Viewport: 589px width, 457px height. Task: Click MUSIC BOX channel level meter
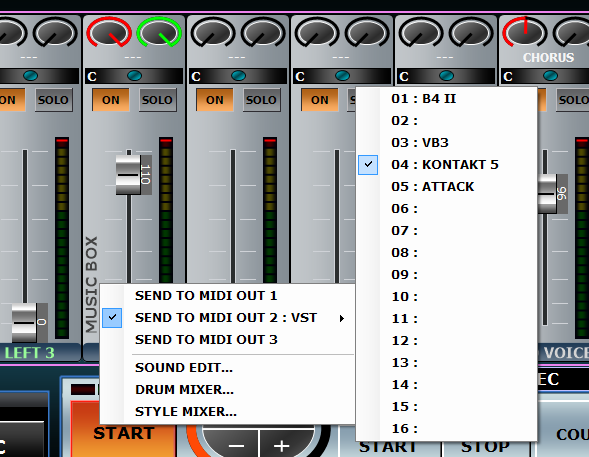coord(166,210)
